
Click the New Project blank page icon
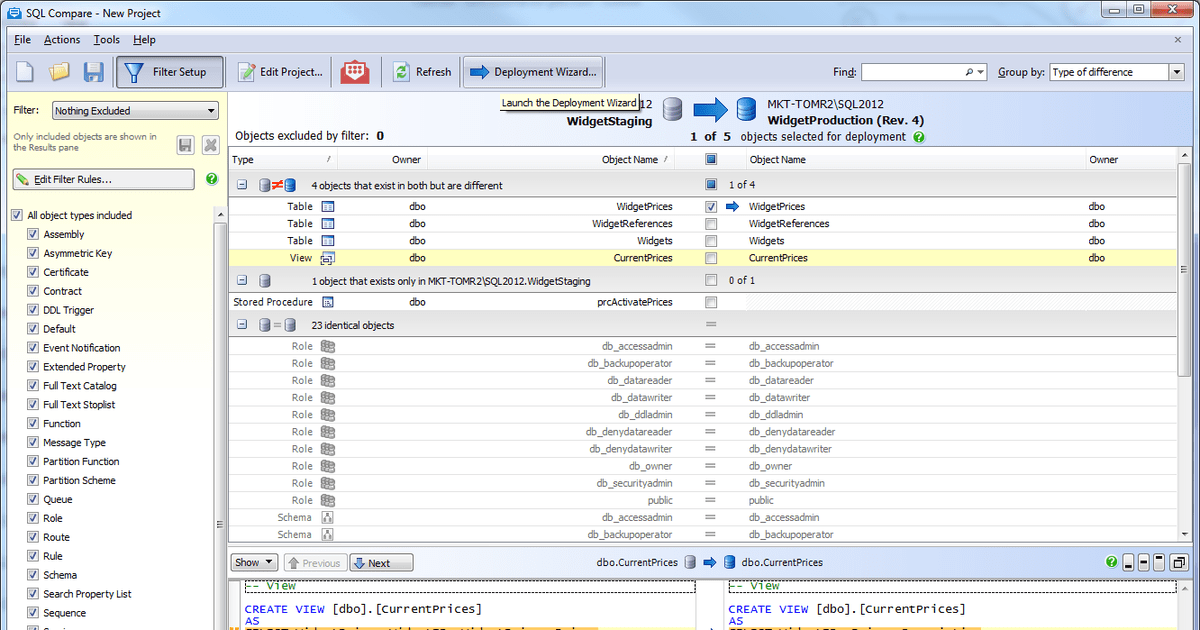point(25,72)
